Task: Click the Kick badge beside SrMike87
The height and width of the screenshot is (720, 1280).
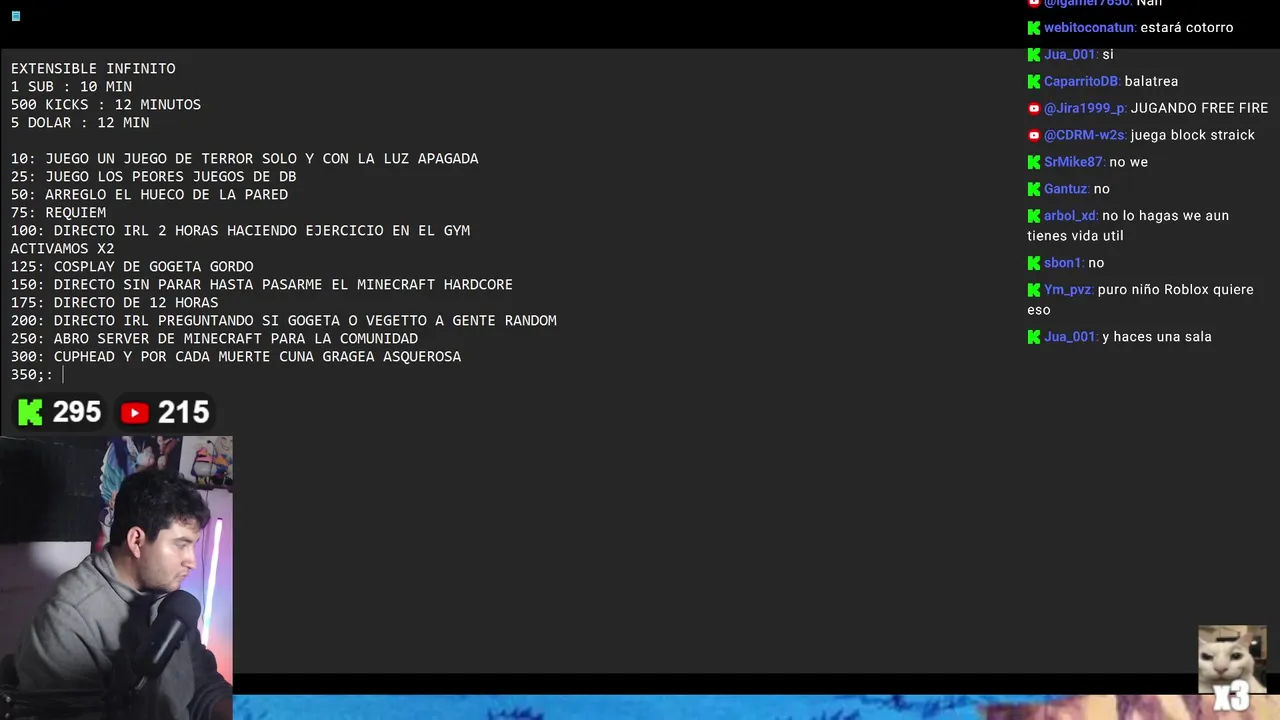Action: pos(1034,163)
